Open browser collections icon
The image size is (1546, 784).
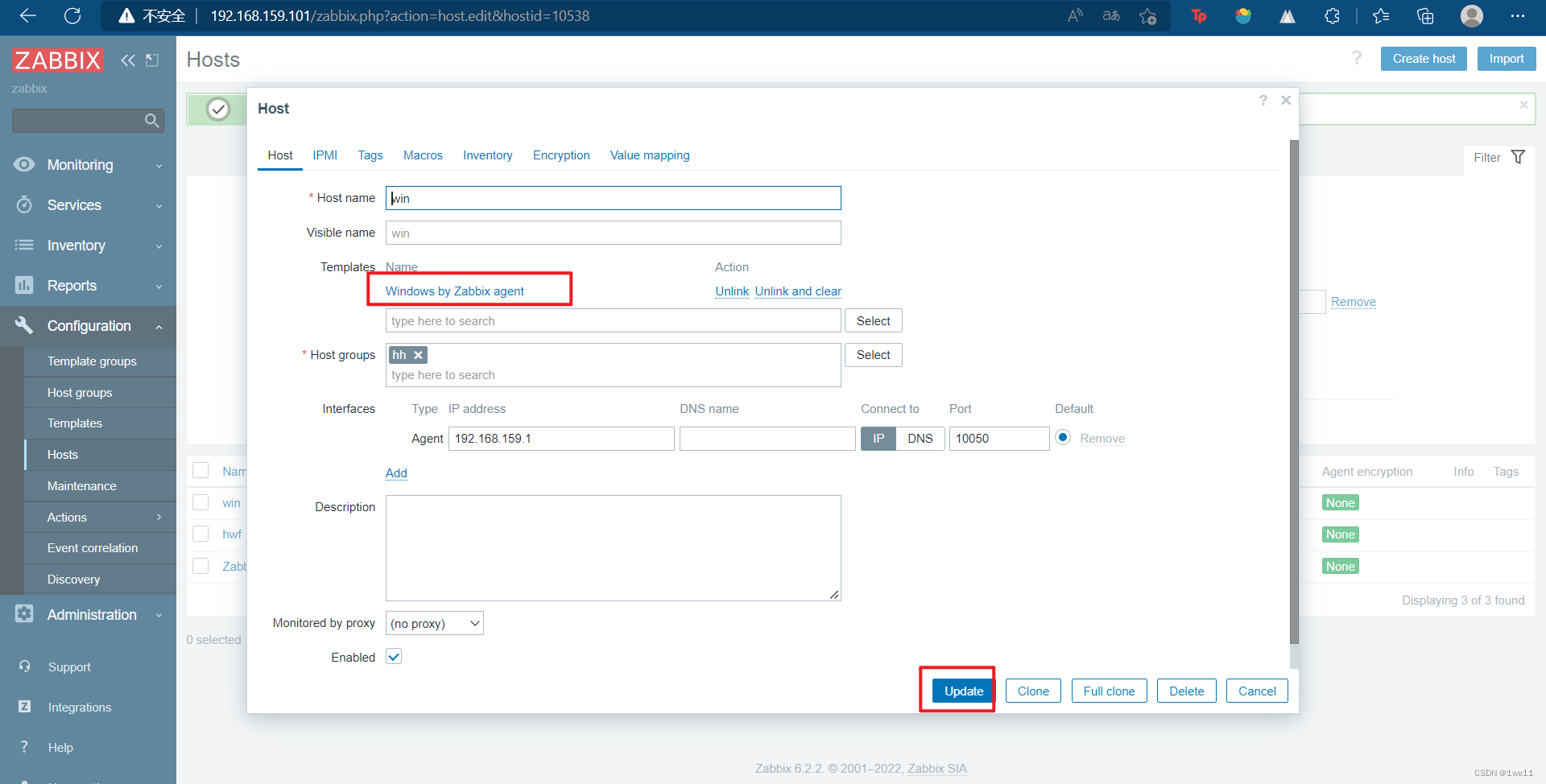[x=1425, y=16]
